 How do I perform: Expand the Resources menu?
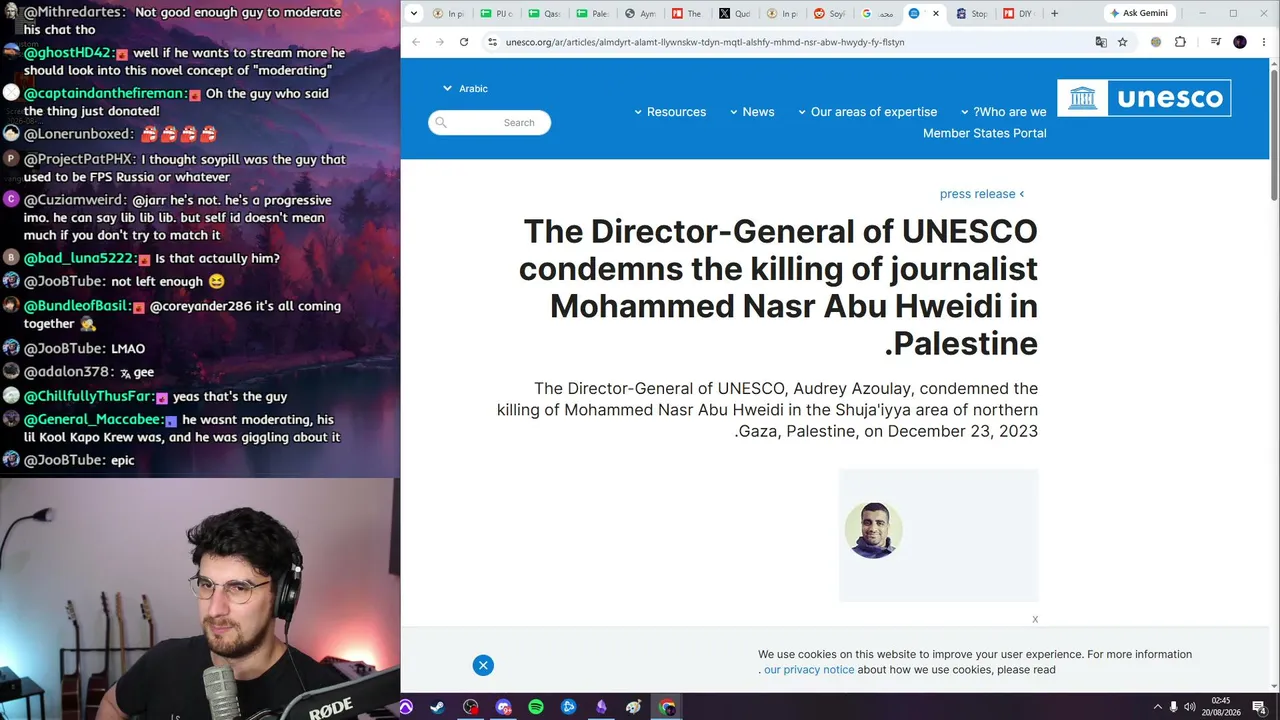670,112
